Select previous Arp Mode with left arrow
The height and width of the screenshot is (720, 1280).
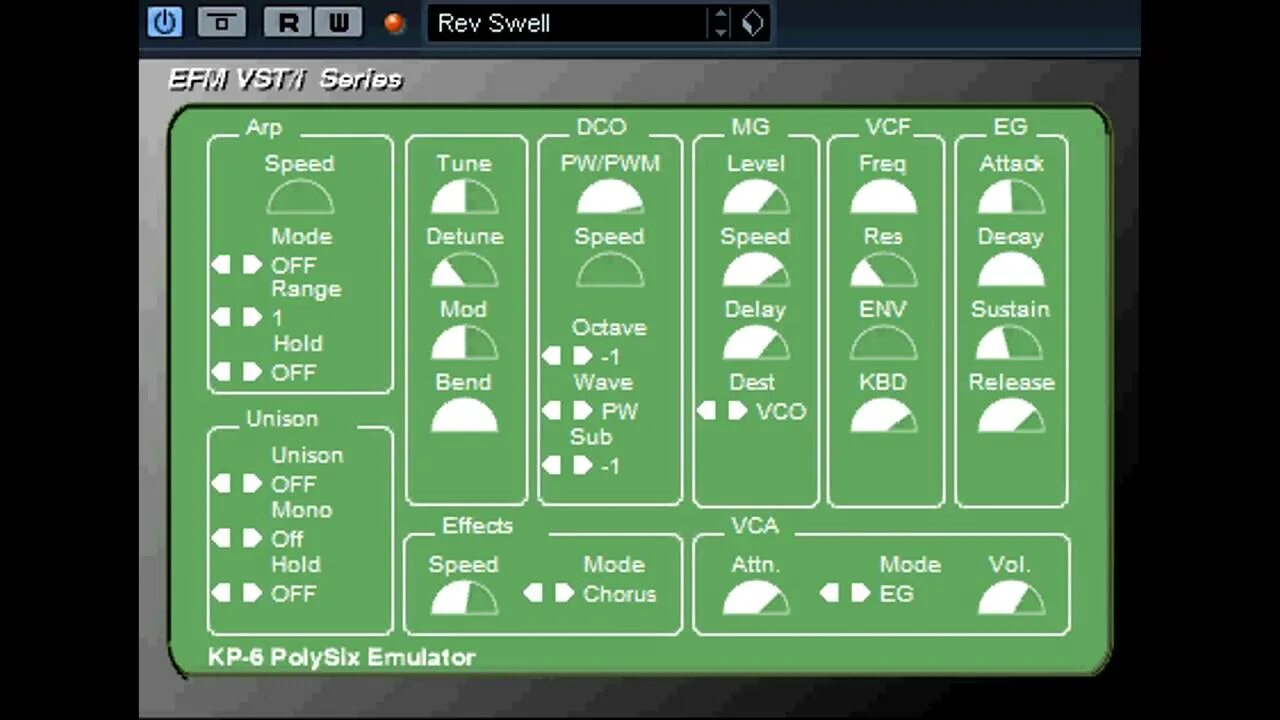(x=221, y=265)
